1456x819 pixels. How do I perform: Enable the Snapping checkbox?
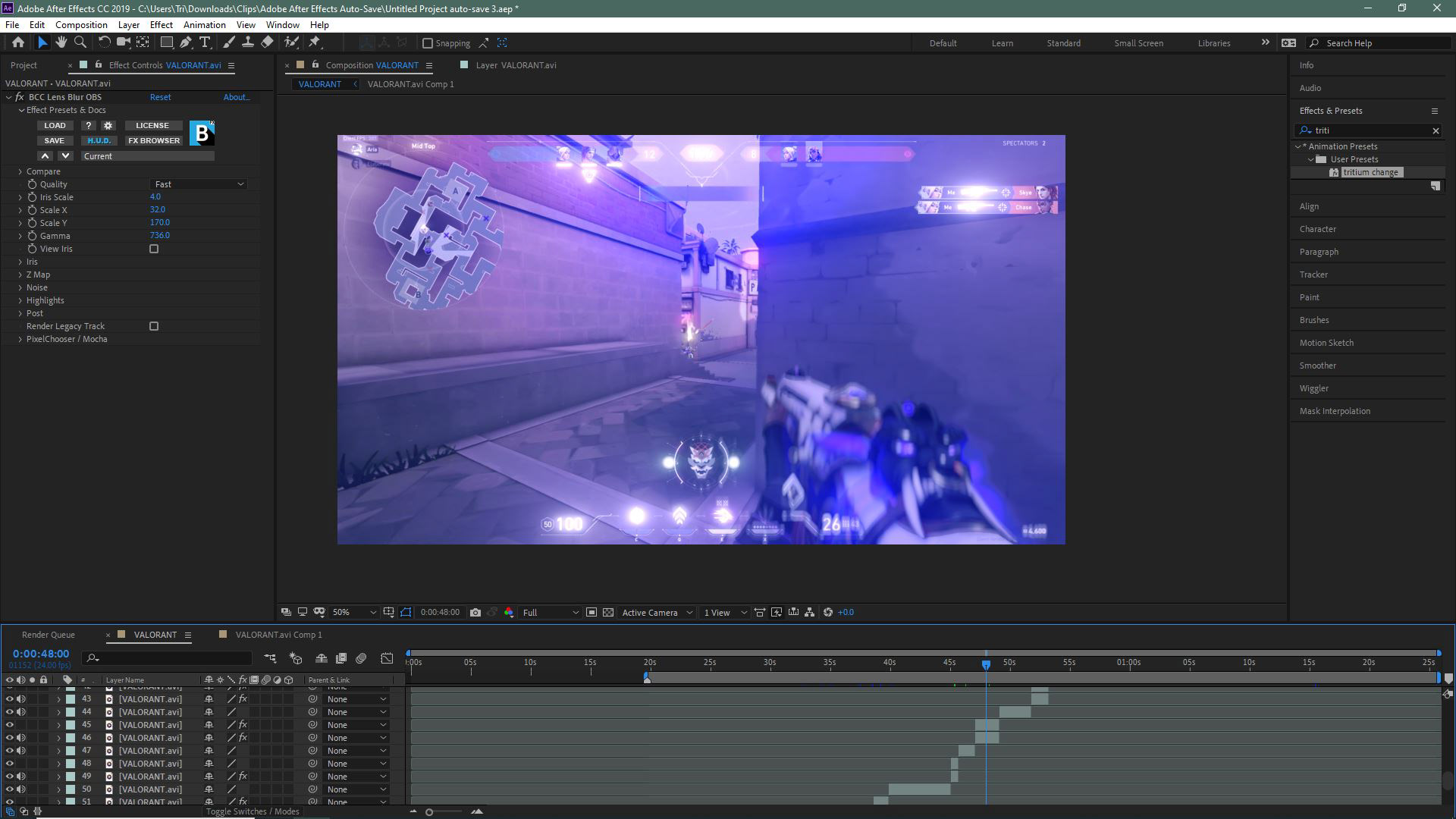[x=428, y=43]
